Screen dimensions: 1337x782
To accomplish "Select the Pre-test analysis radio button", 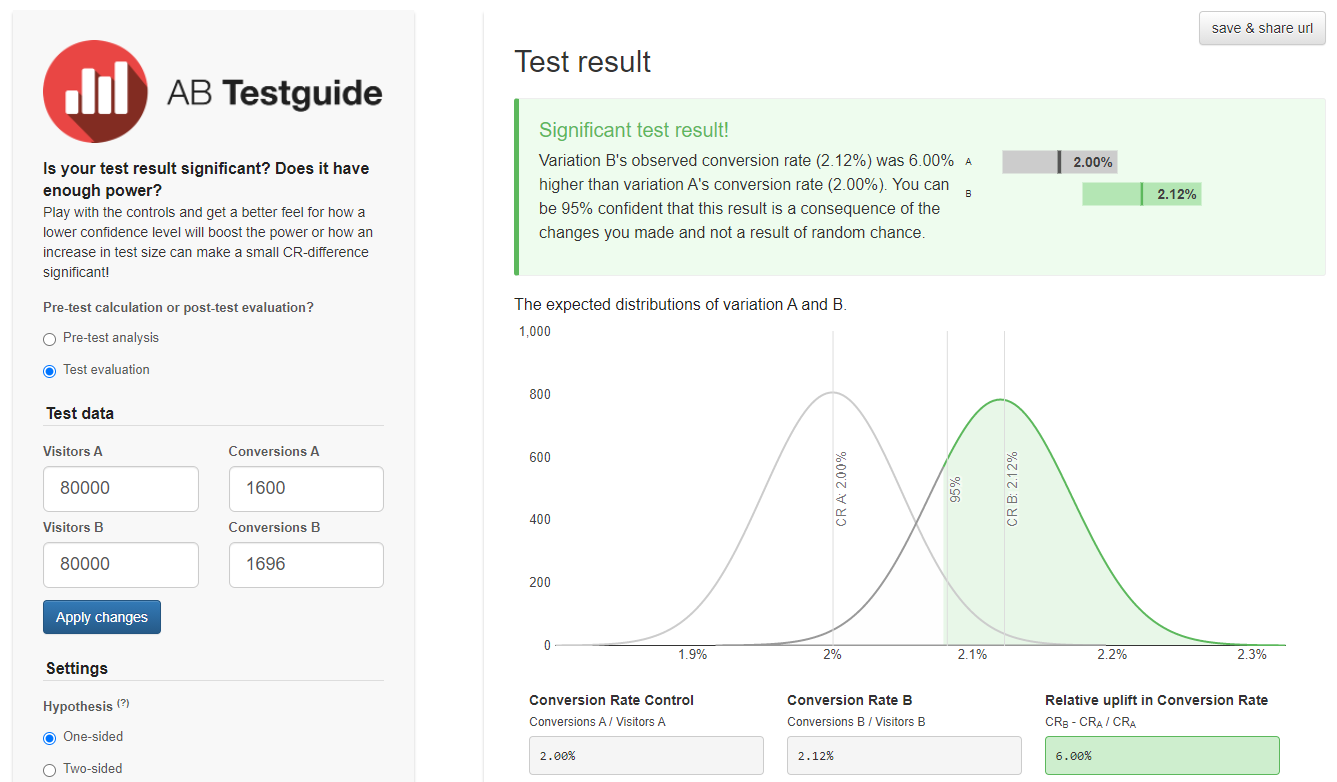I will [50, 339].
